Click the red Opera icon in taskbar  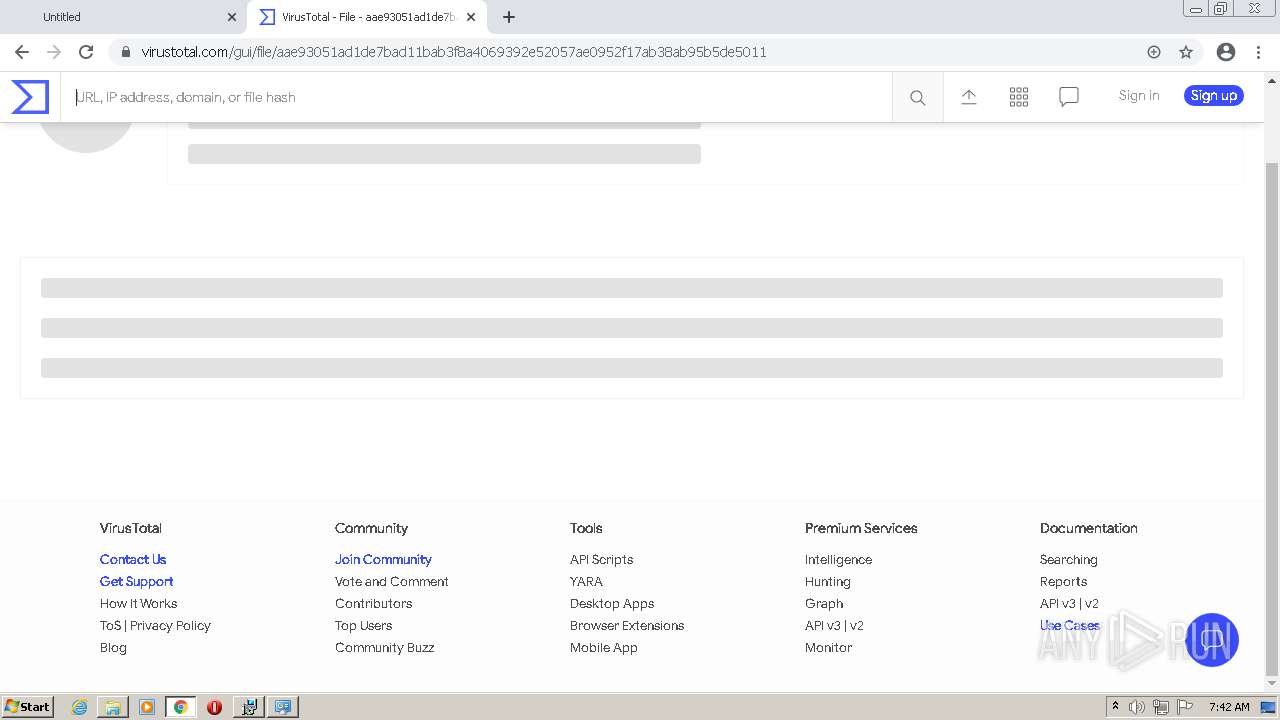pos(214,707)
